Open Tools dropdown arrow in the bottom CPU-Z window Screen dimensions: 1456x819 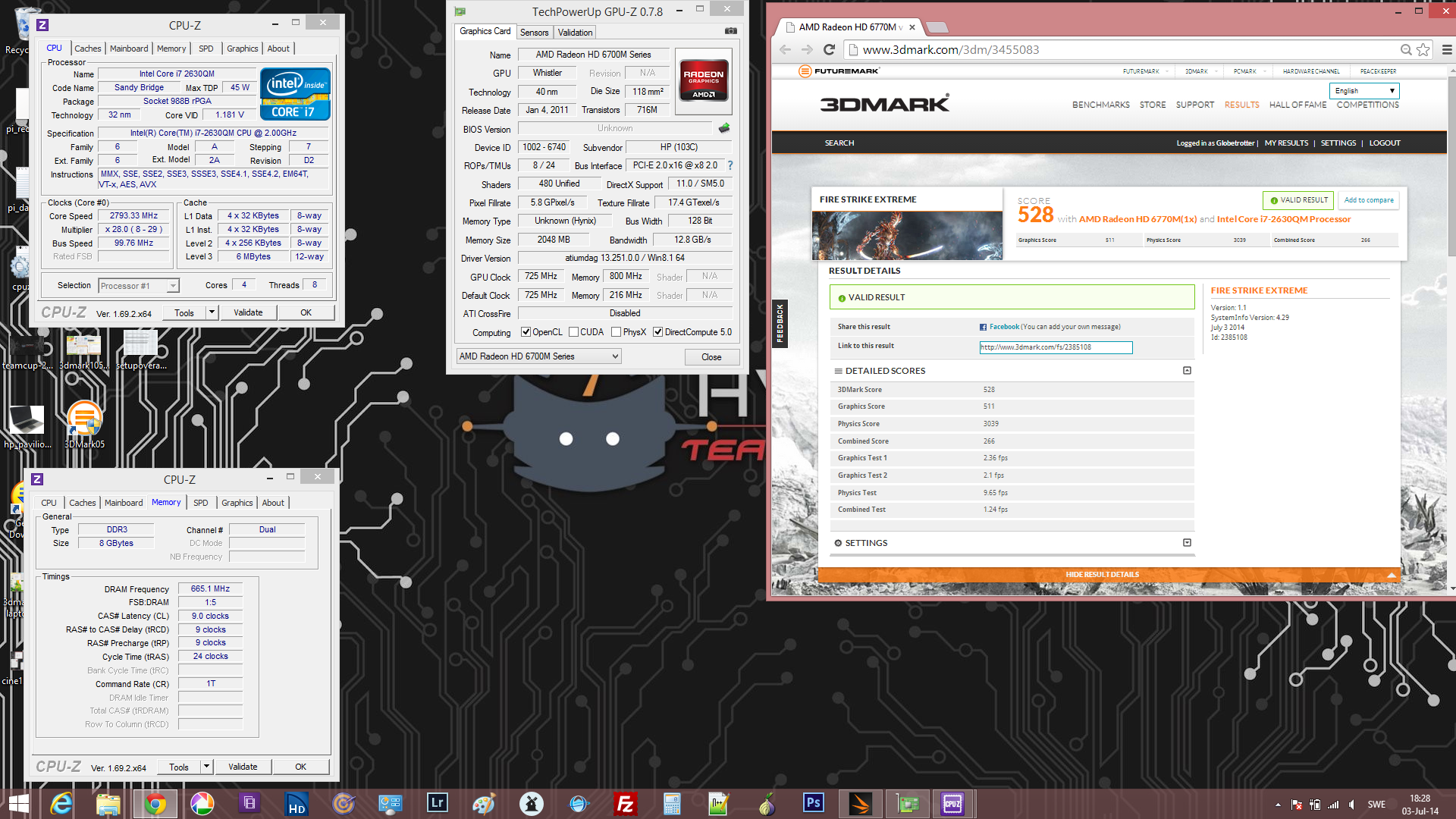[x=206, y=767]
